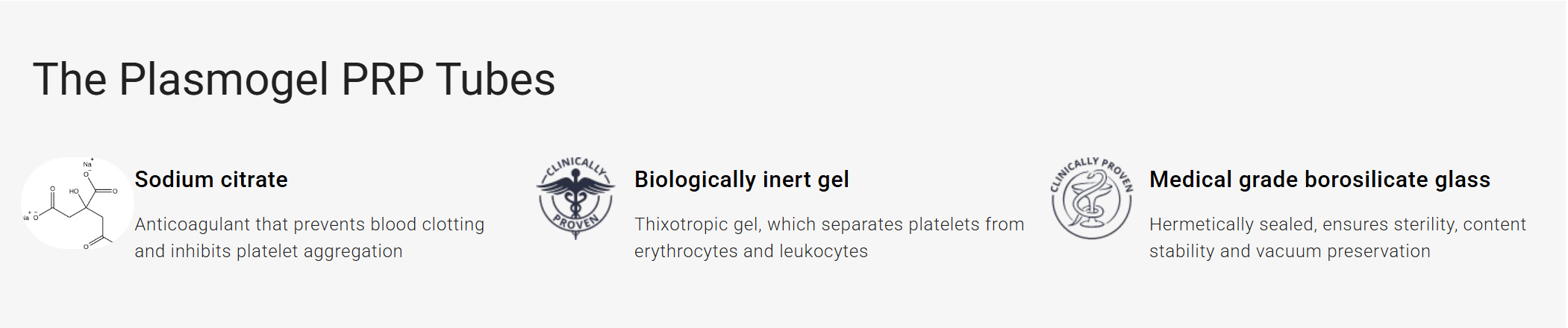Select the Biologically inert gel heading
Image resolution: width=1568 pixels, height=328 pixels.
tap(741, 180)
